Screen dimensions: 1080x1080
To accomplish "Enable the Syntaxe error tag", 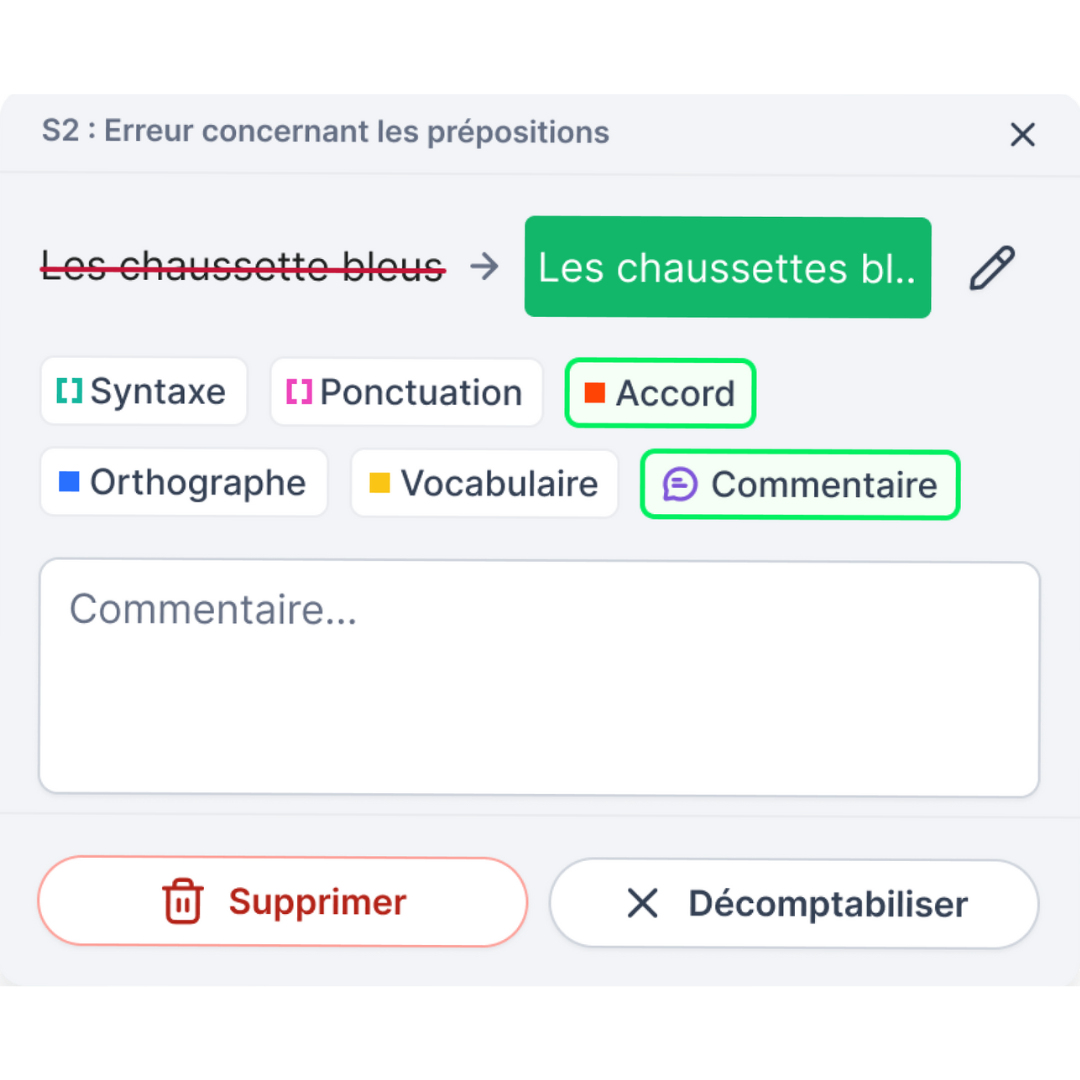I will coord(143,391).
